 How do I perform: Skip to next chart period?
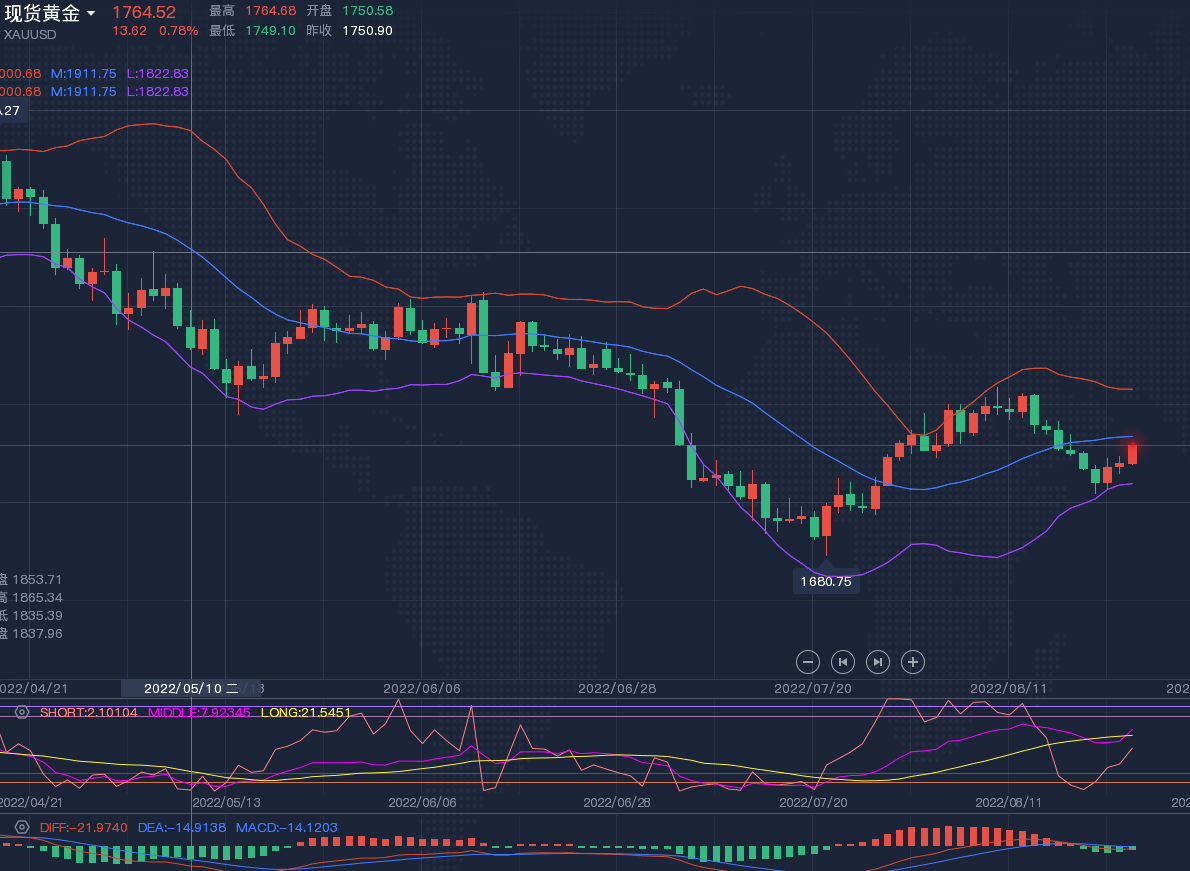877,662
